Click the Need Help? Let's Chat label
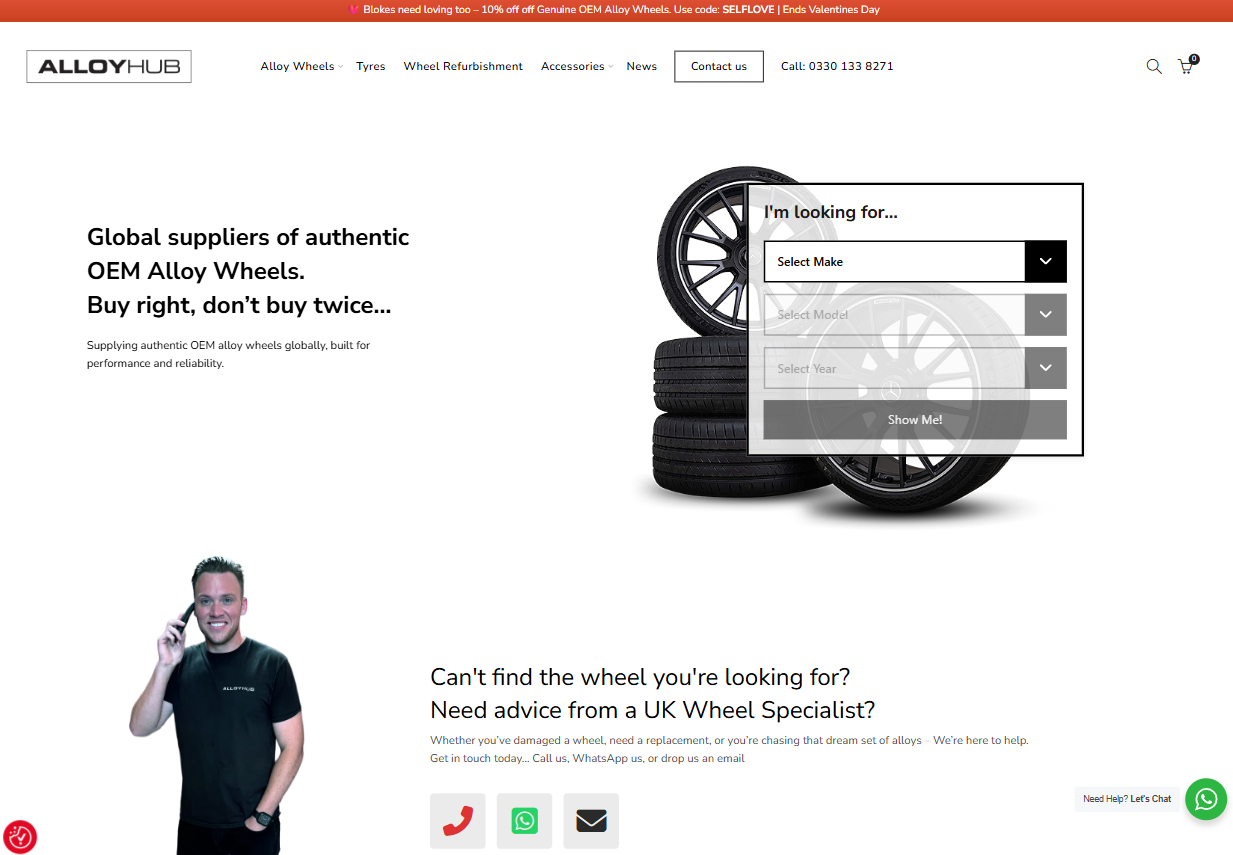 pyautogui.click(x=1127, y=799)
